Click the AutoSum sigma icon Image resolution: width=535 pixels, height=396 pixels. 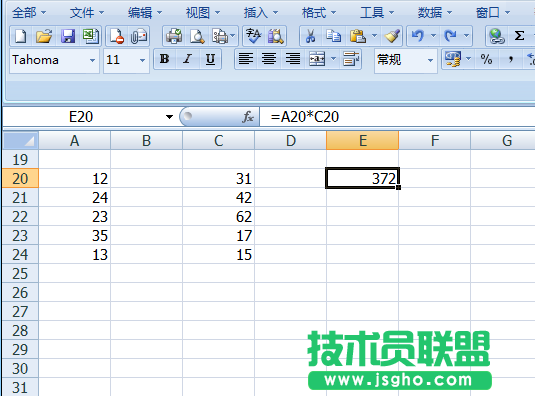(519, 36)
